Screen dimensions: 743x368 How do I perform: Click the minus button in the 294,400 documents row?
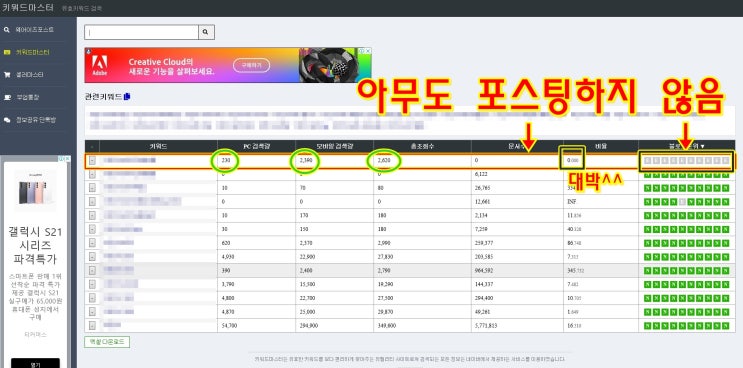click(x=92, y=298)
